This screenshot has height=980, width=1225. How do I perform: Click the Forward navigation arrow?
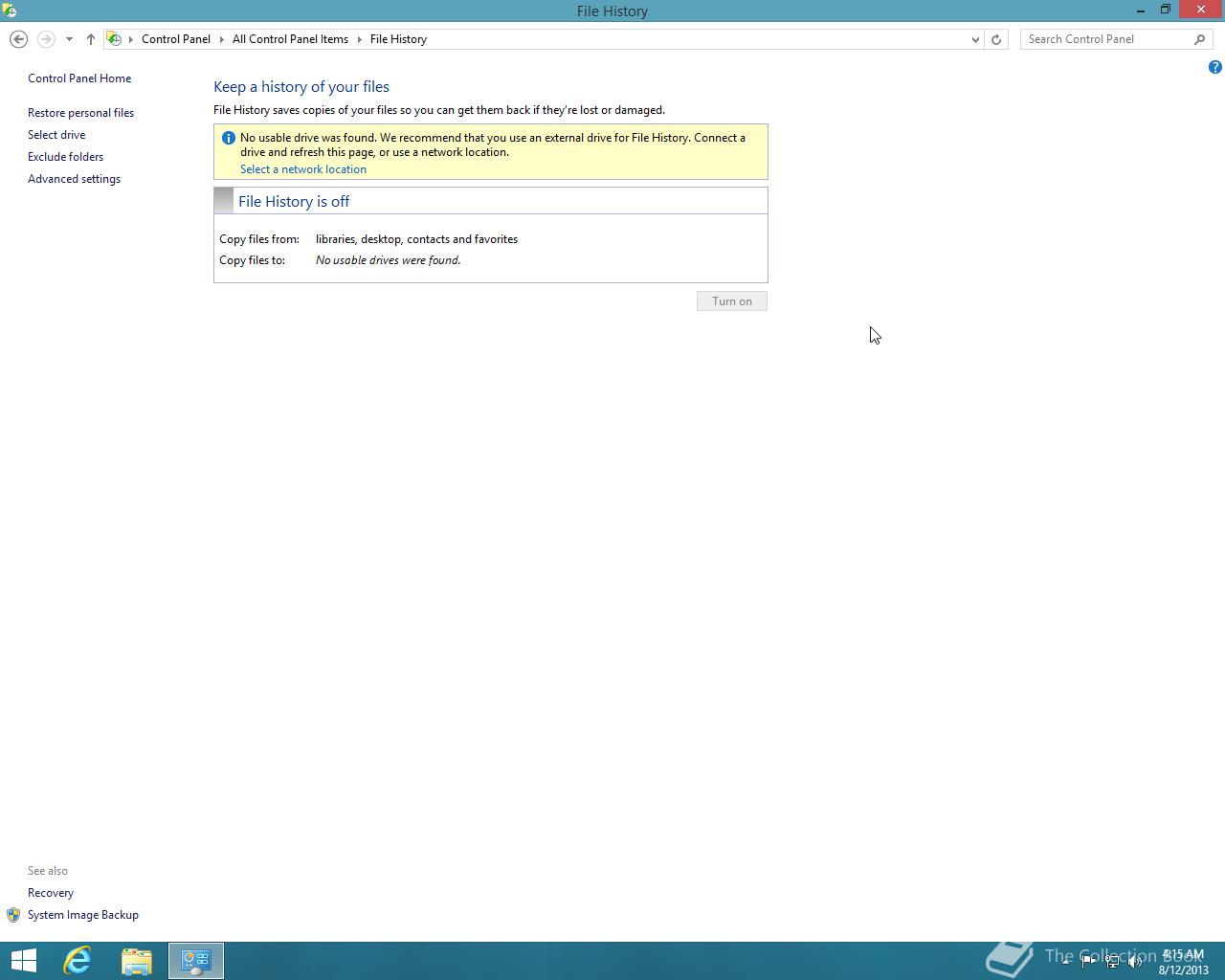click(x=45, y=39)
